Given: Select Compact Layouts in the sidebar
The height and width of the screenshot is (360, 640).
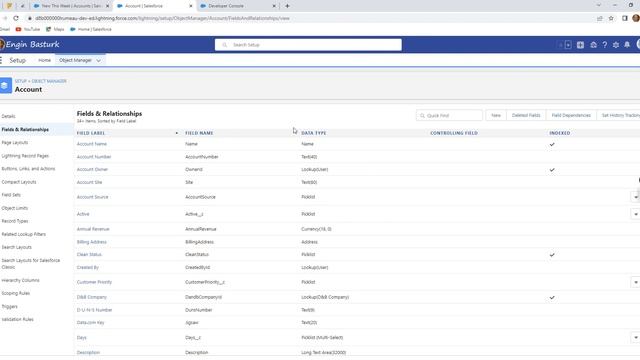Looking at the screenshot, I should (x=19, y=182).
